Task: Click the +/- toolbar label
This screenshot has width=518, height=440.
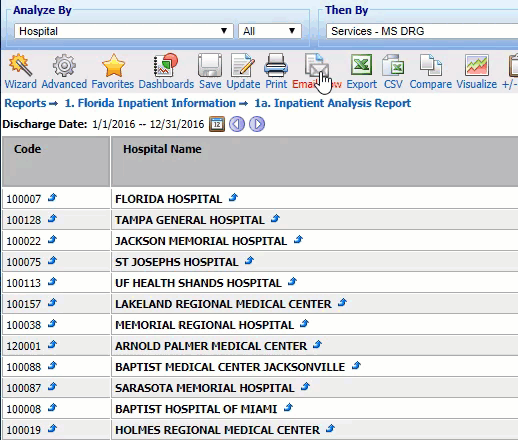Action: [510, 84]
